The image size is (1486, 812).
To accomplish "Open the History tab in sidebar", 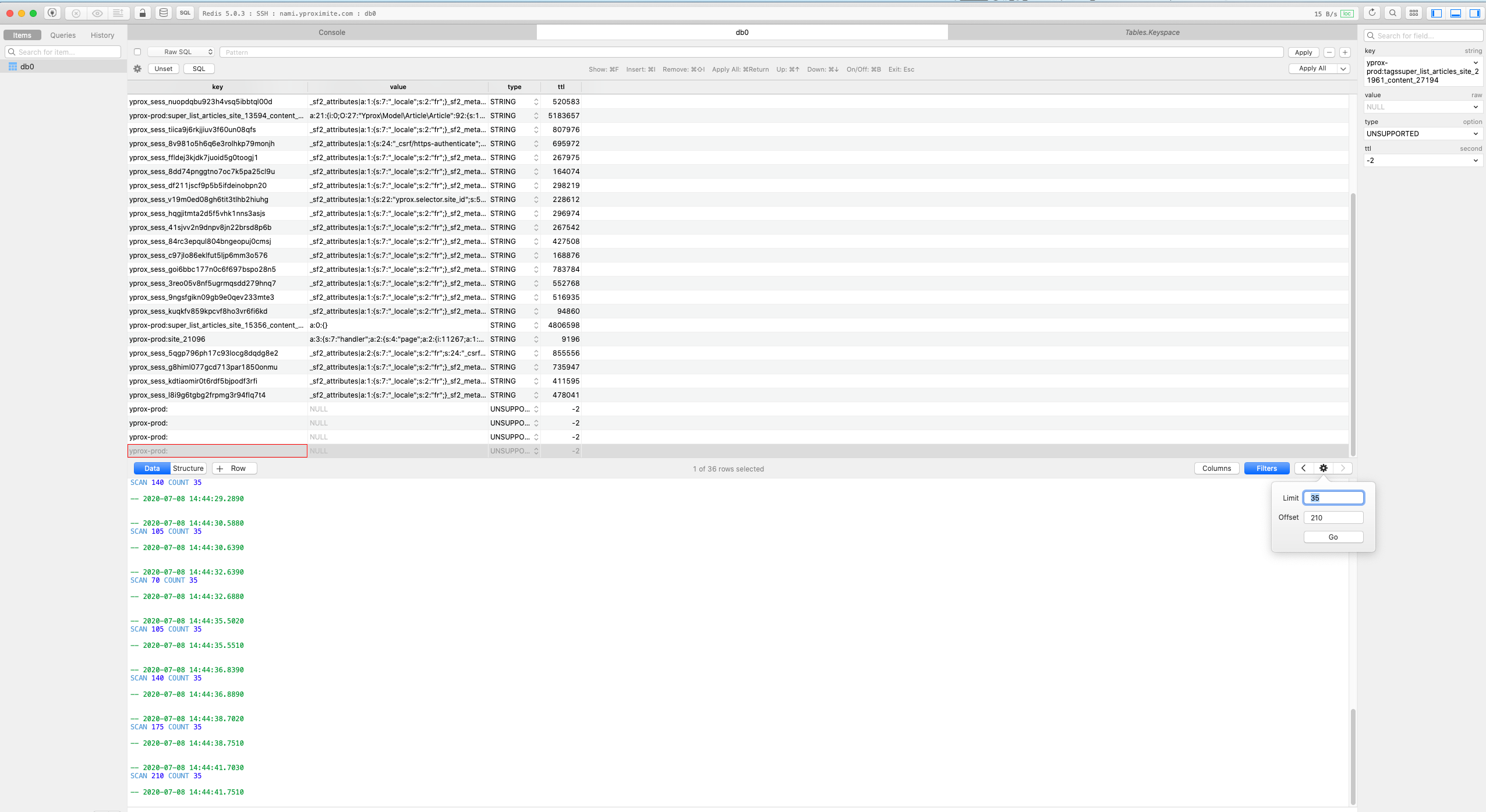I will (102, 35).
